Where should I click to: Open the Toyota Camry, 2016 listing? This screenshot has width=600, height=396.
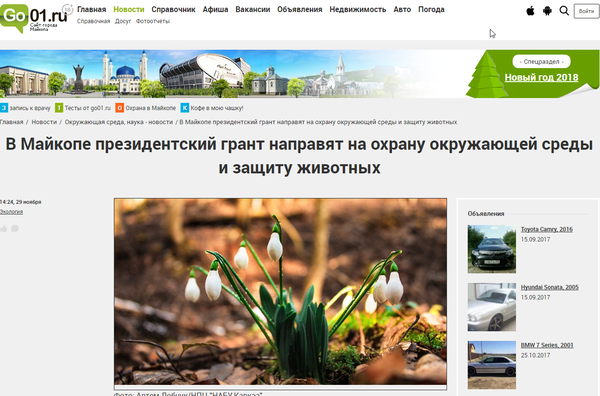[x=547, y=229]
